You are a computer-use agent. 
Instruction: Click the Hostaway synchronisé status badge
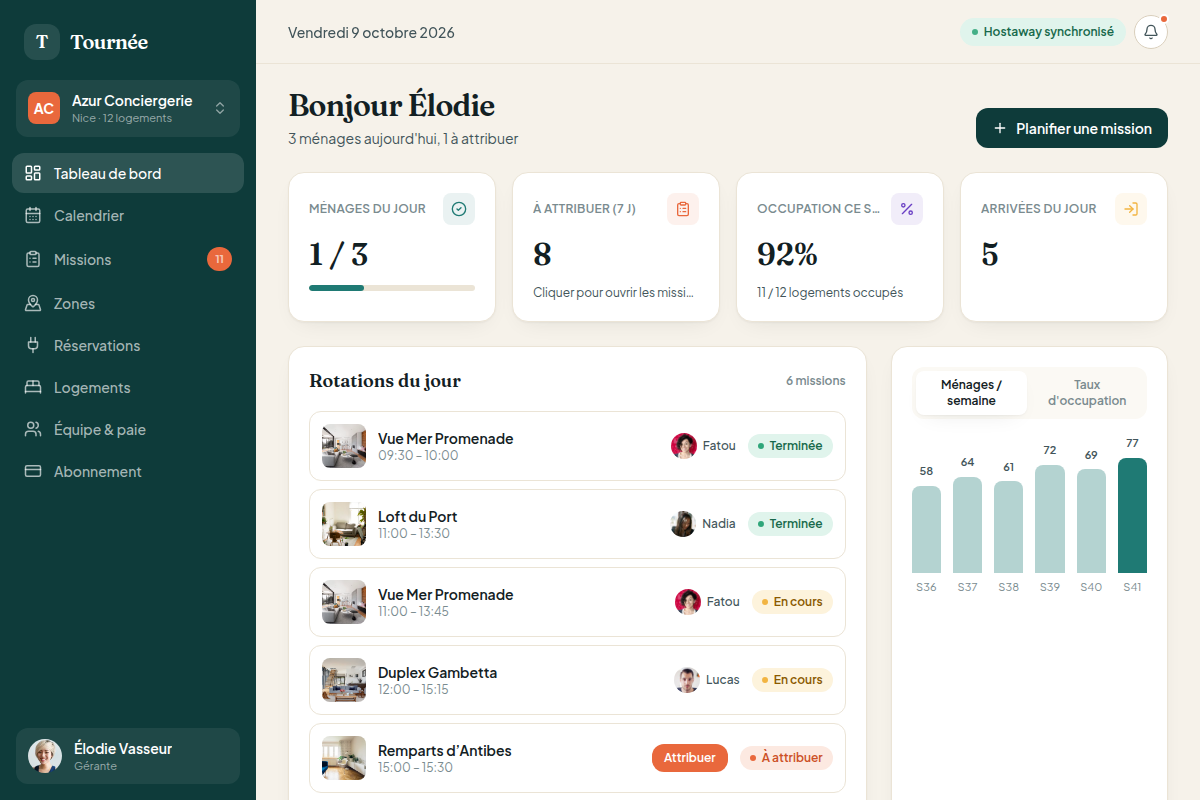pos(1043,32)
